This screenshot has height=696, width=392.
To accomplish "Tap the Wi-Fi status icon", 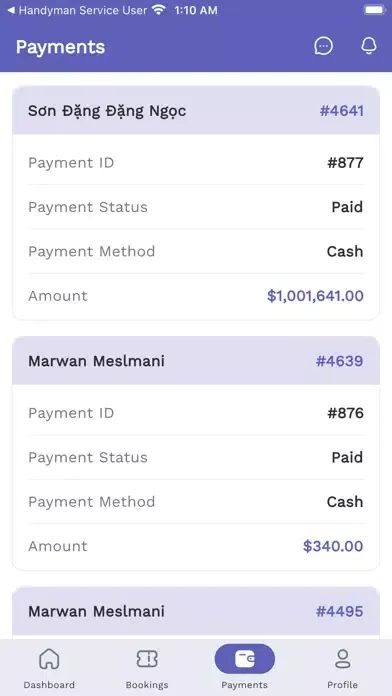I will pos(158,10).
